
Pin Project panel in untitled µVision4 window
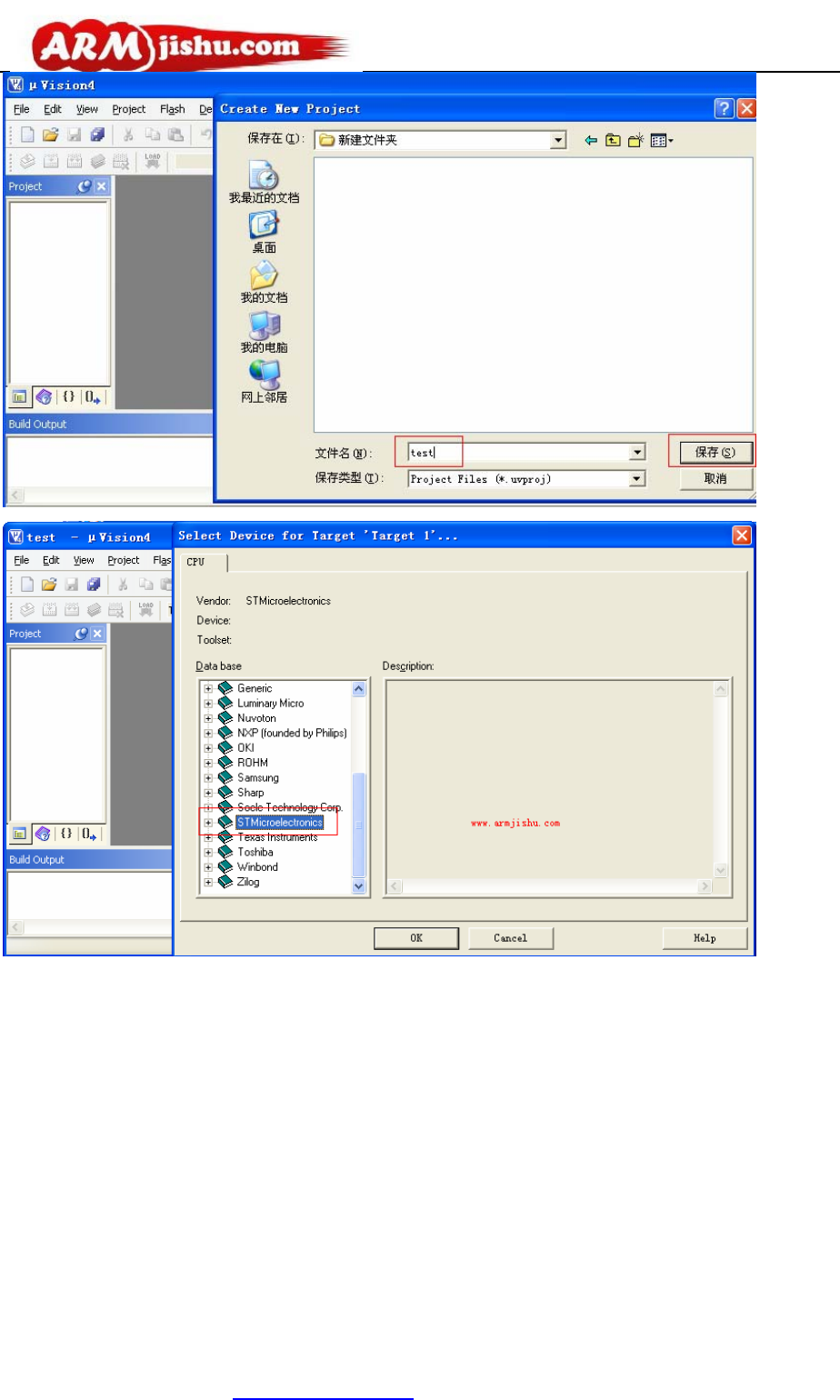[85, 186]
